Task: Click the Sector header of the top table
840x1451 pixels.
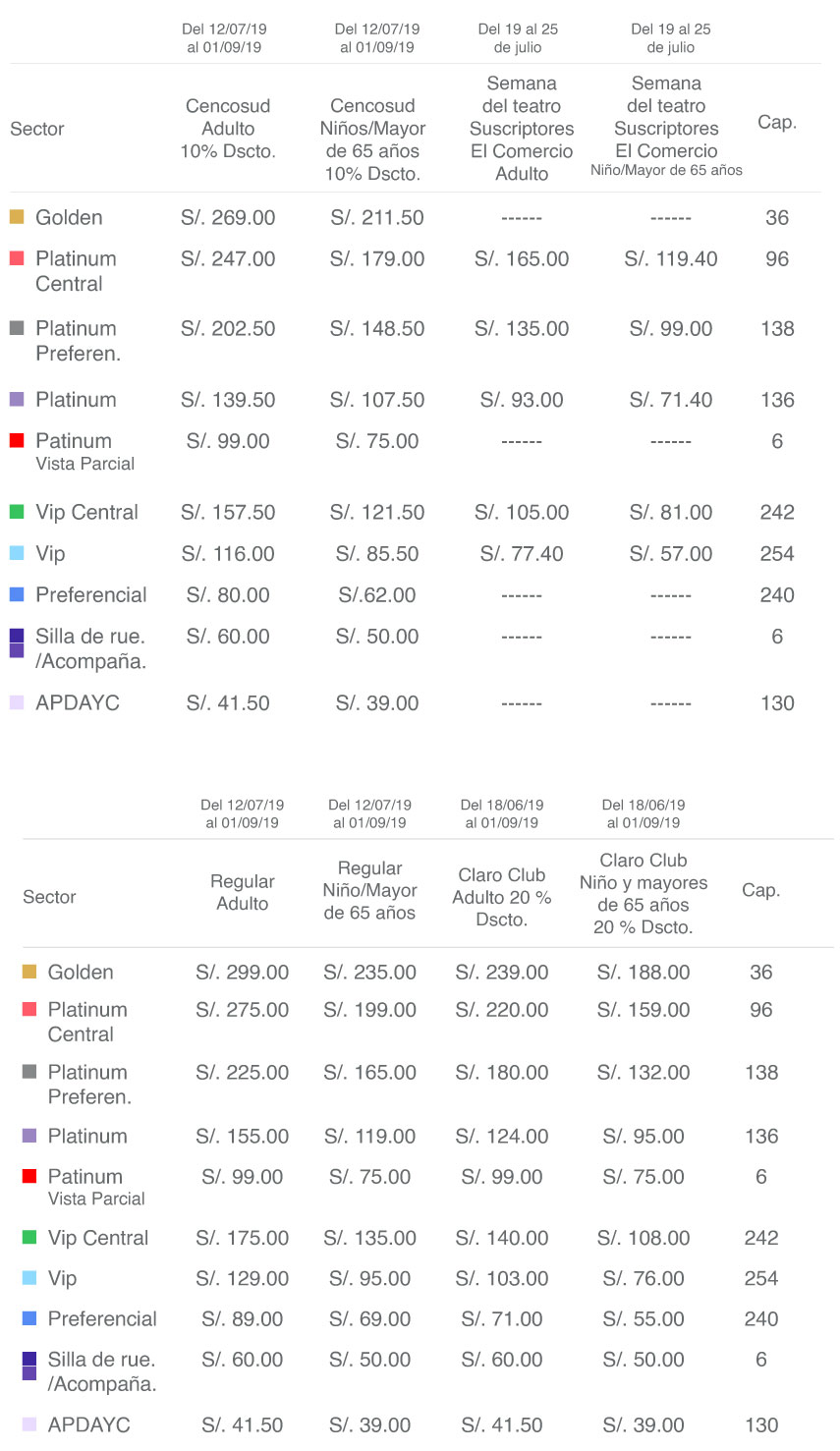Action: (37, 129)
